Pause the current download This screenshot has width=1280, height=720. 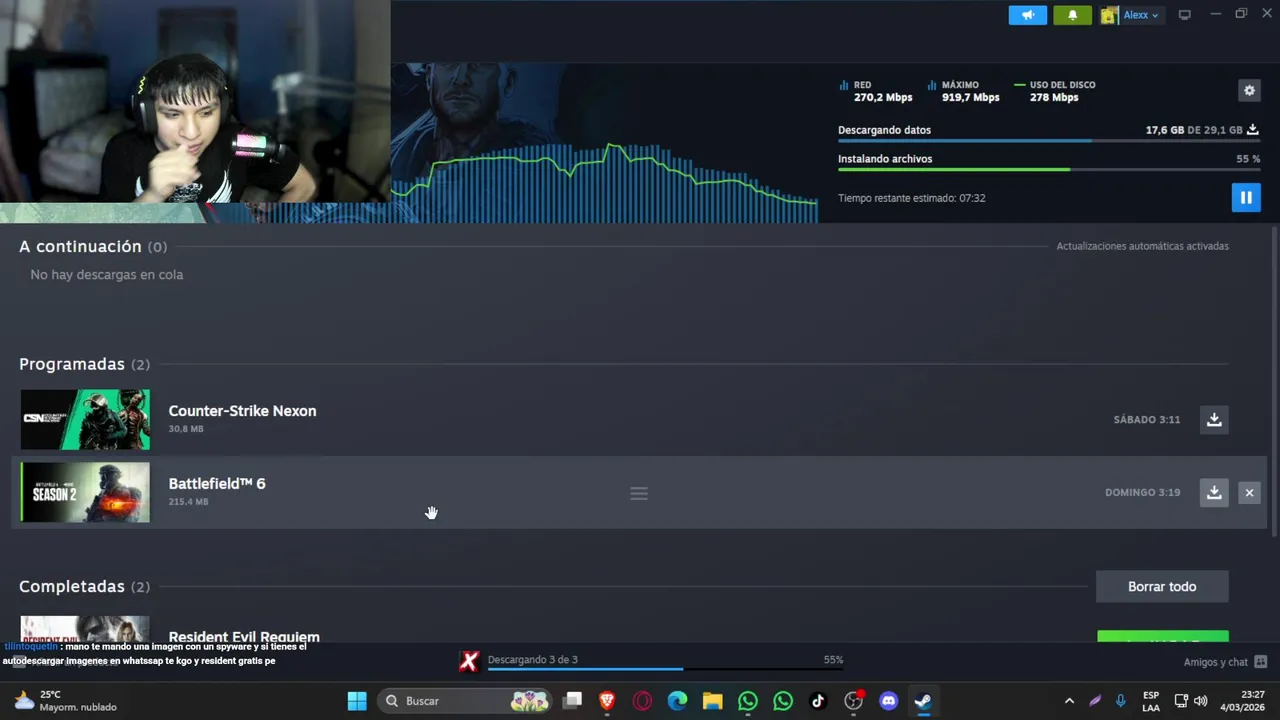tap(1246, 197)
